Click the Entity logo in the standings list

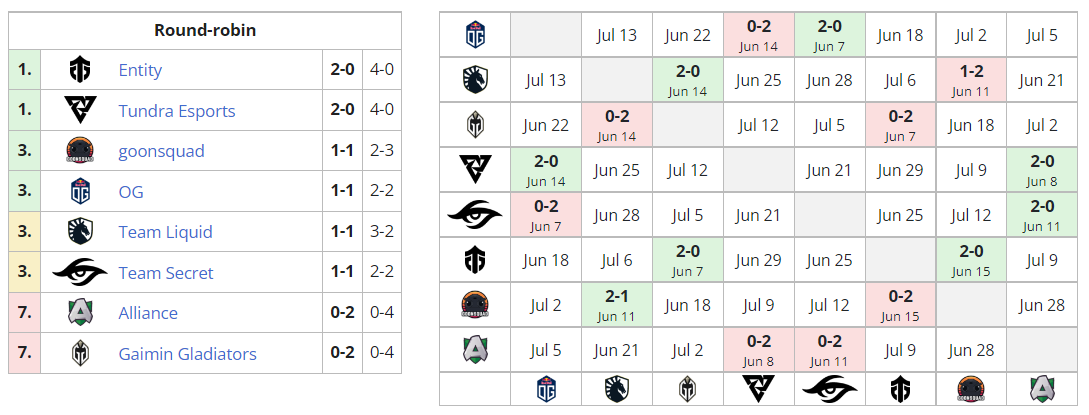[80, 70]
